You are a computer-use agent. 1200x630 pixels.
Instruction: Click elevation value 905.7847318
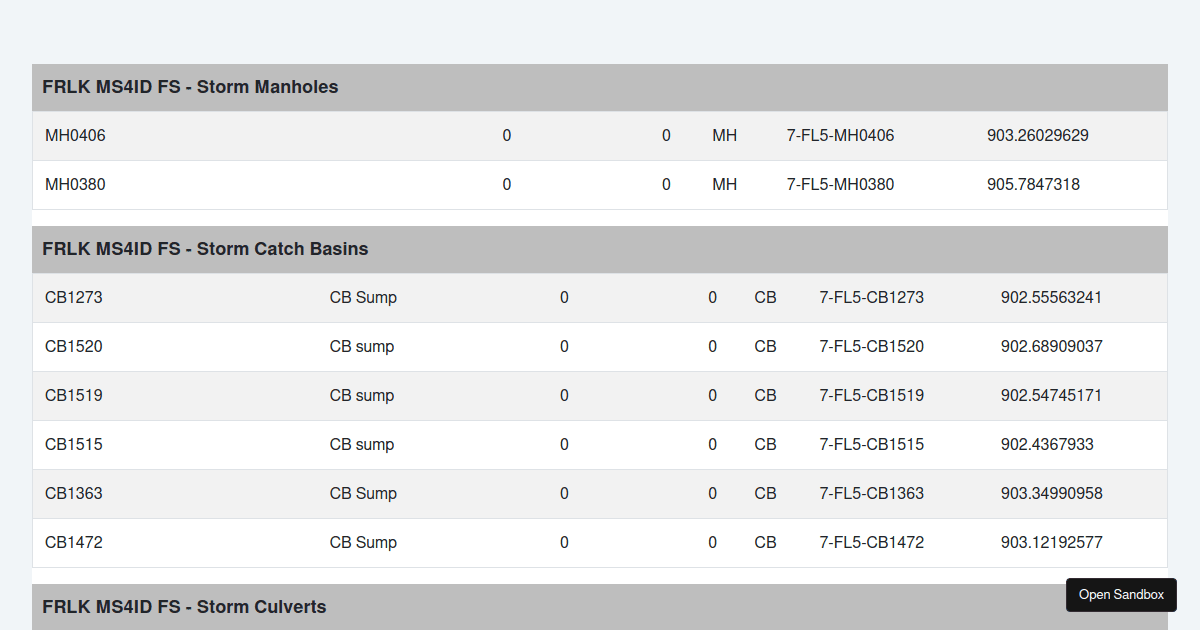click(x=1033, y=185)
